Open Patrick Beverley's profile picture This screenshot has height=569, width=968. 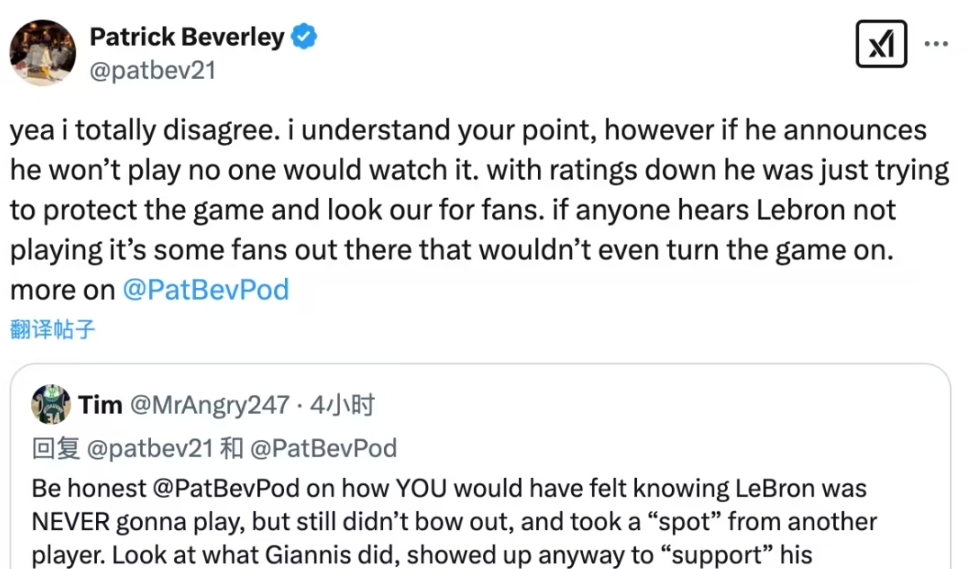tap(43, 52)
